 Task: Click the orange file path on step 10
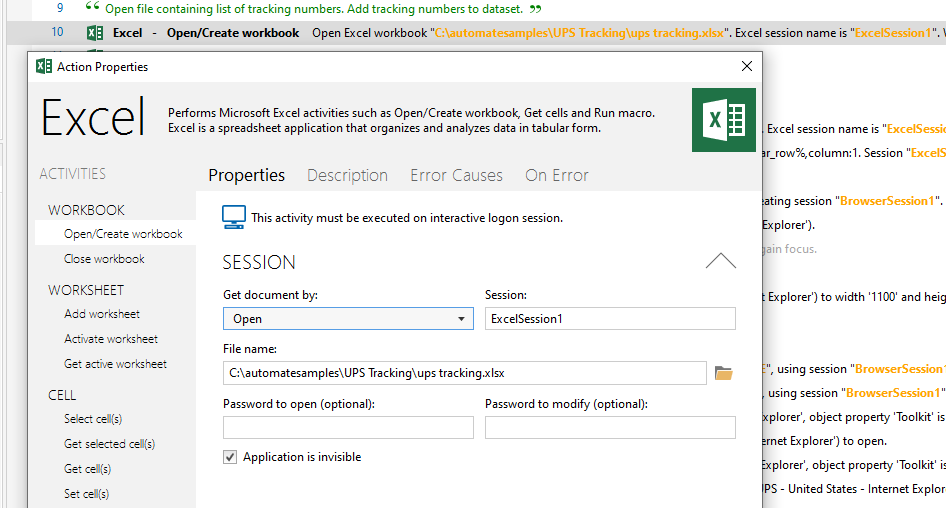(579, 33)
